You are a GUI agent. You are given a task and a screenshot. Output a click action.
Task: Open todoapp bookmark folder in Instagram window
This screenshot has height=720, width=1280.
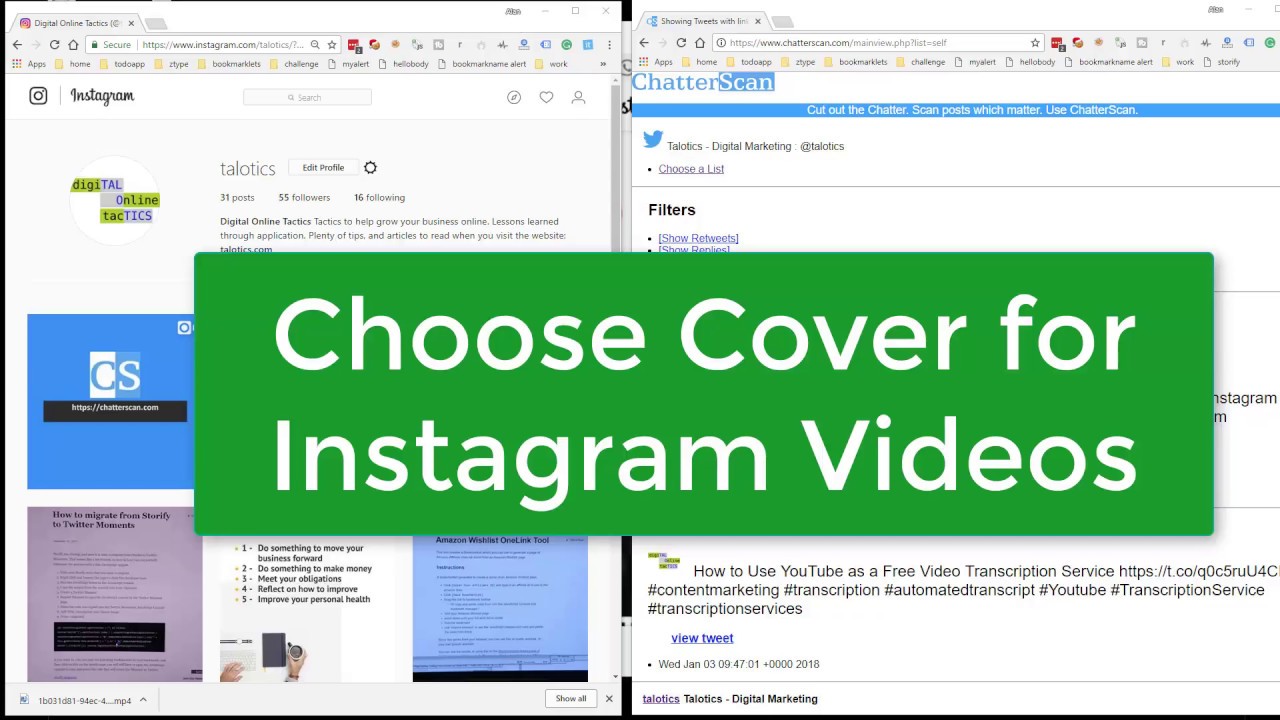pyautogui.click(x=121, y=64)
